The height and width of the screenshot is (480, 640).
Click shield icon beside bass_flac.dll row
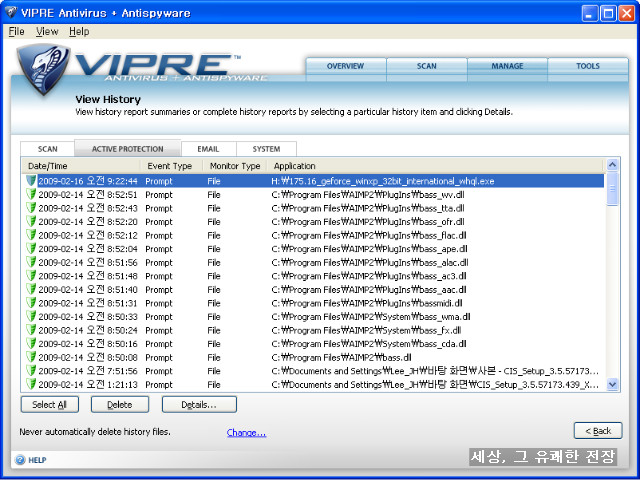tap(31, 235)
